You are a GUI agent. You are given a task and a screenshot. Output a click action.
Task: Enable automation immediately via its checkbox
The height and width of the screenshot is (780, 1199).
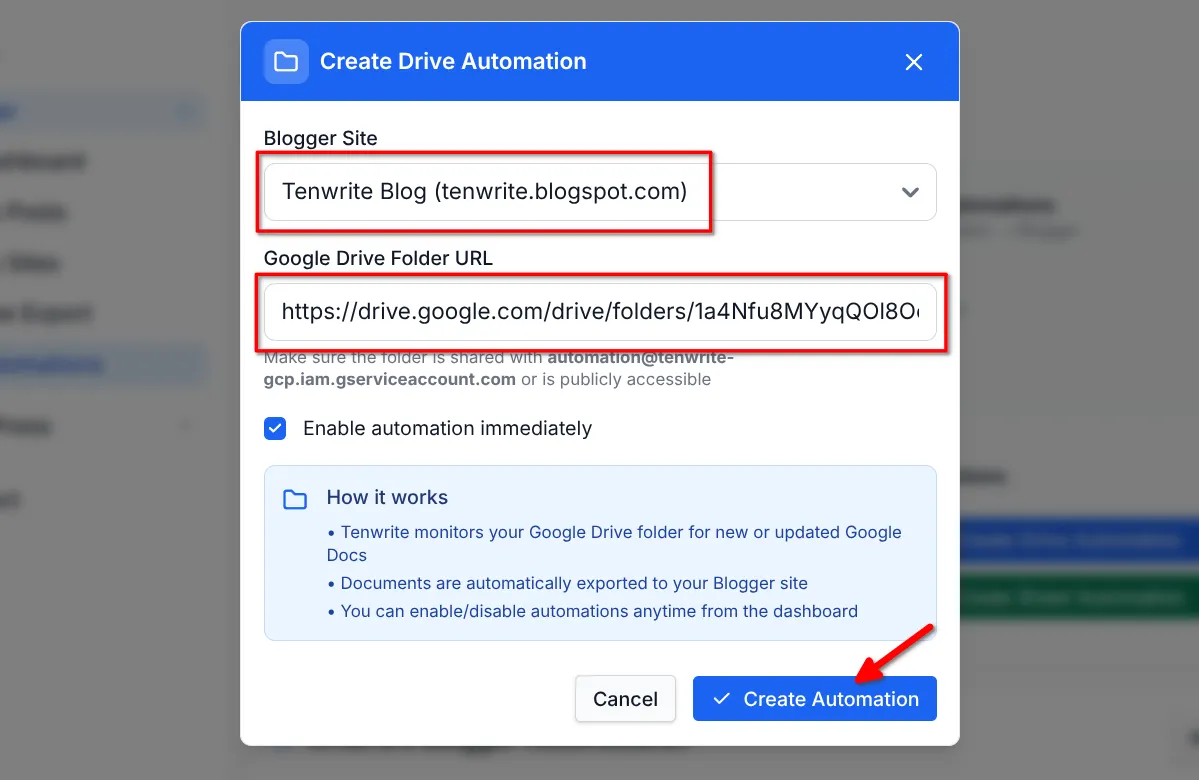(x=274, y=428)
